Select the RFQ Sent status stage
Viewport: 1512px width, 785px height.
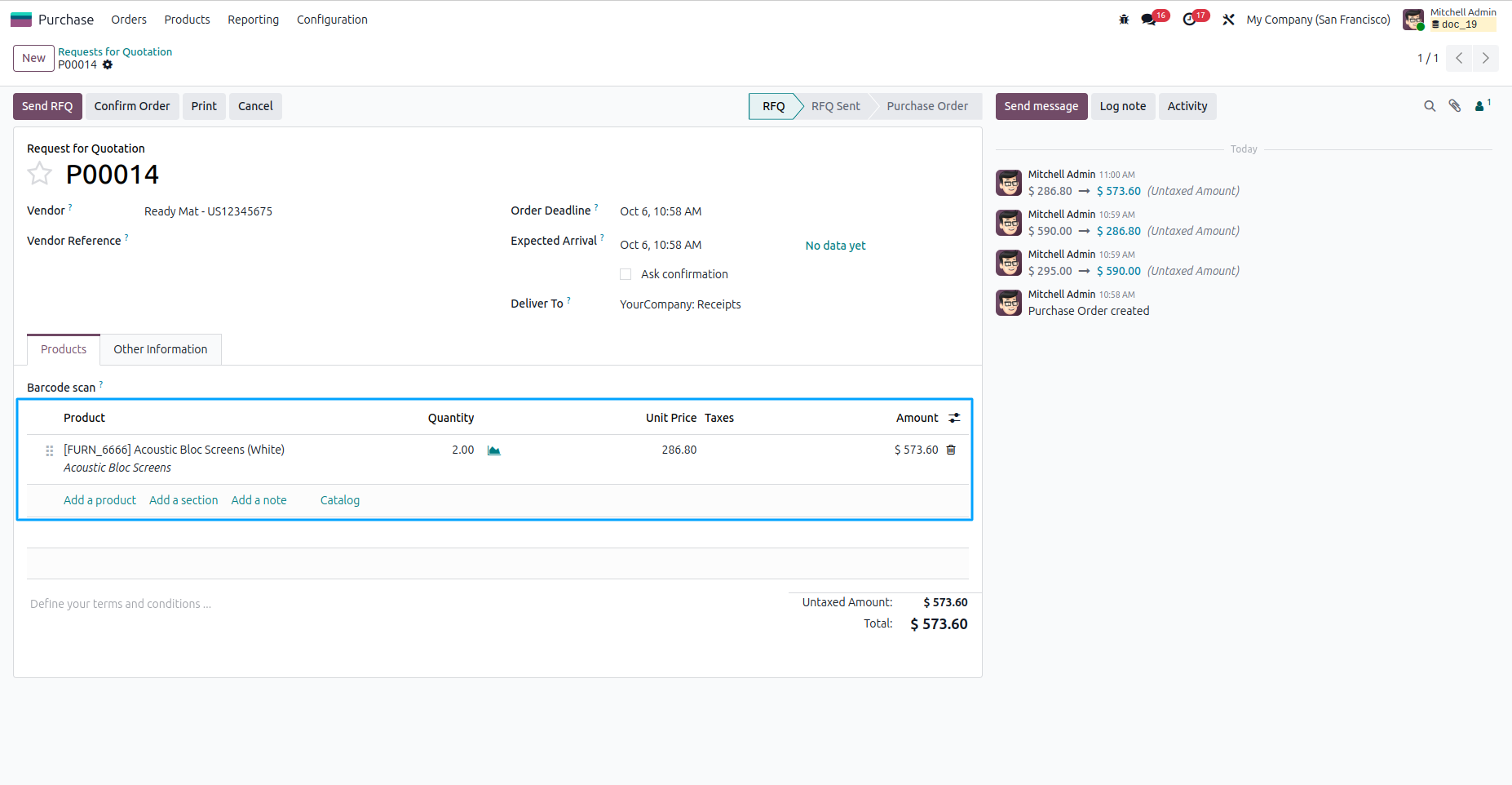pyautogui.click(x=835, y=106)
